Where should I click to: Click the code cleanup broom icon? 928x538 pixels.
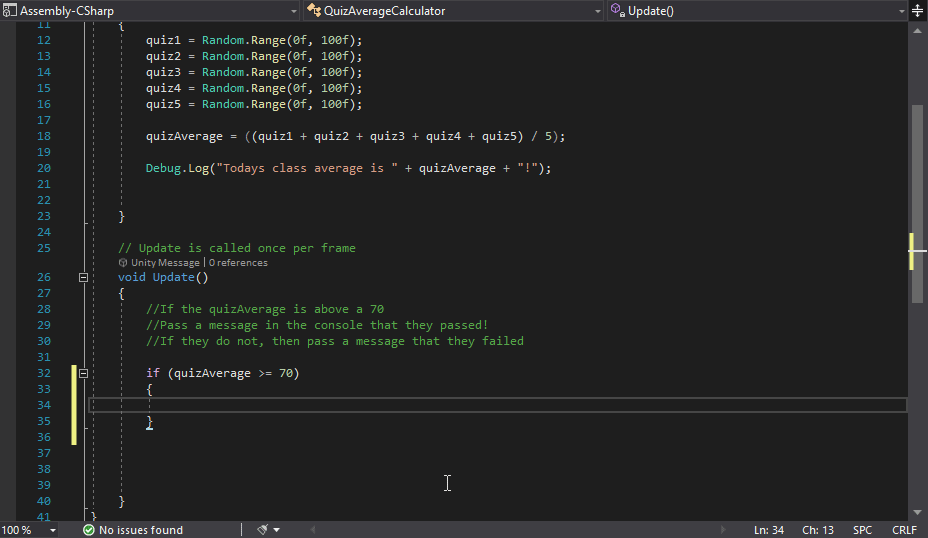(x=263, y=530)
